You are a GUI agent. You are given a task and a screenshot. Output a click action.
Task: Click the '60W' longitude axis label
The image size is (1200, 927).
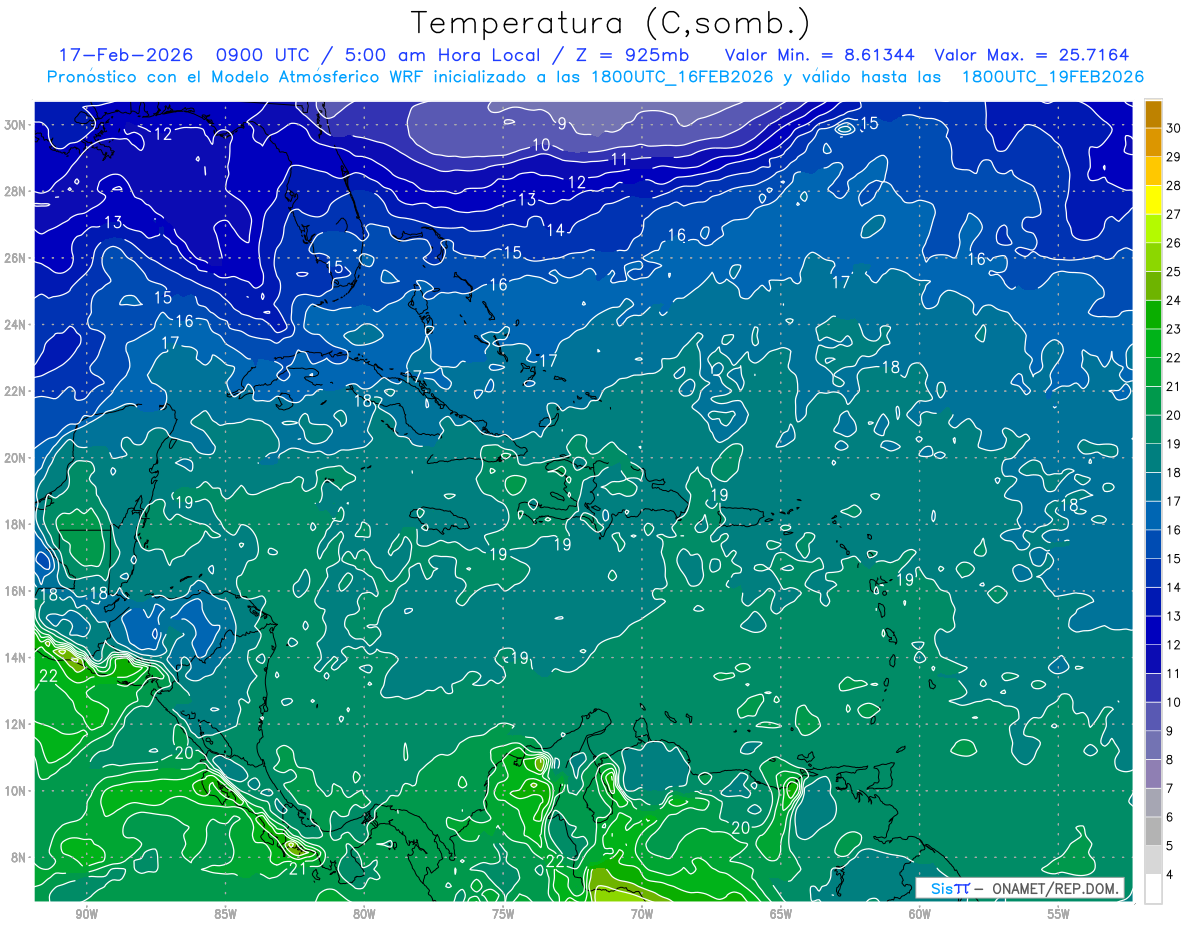tap(920, 914)
